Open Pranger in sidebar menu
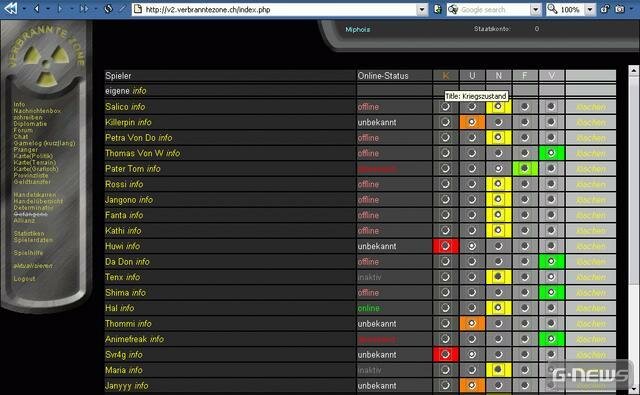This screenshot has height=395, width=640. pyautogui.click(x=25, y=150)
